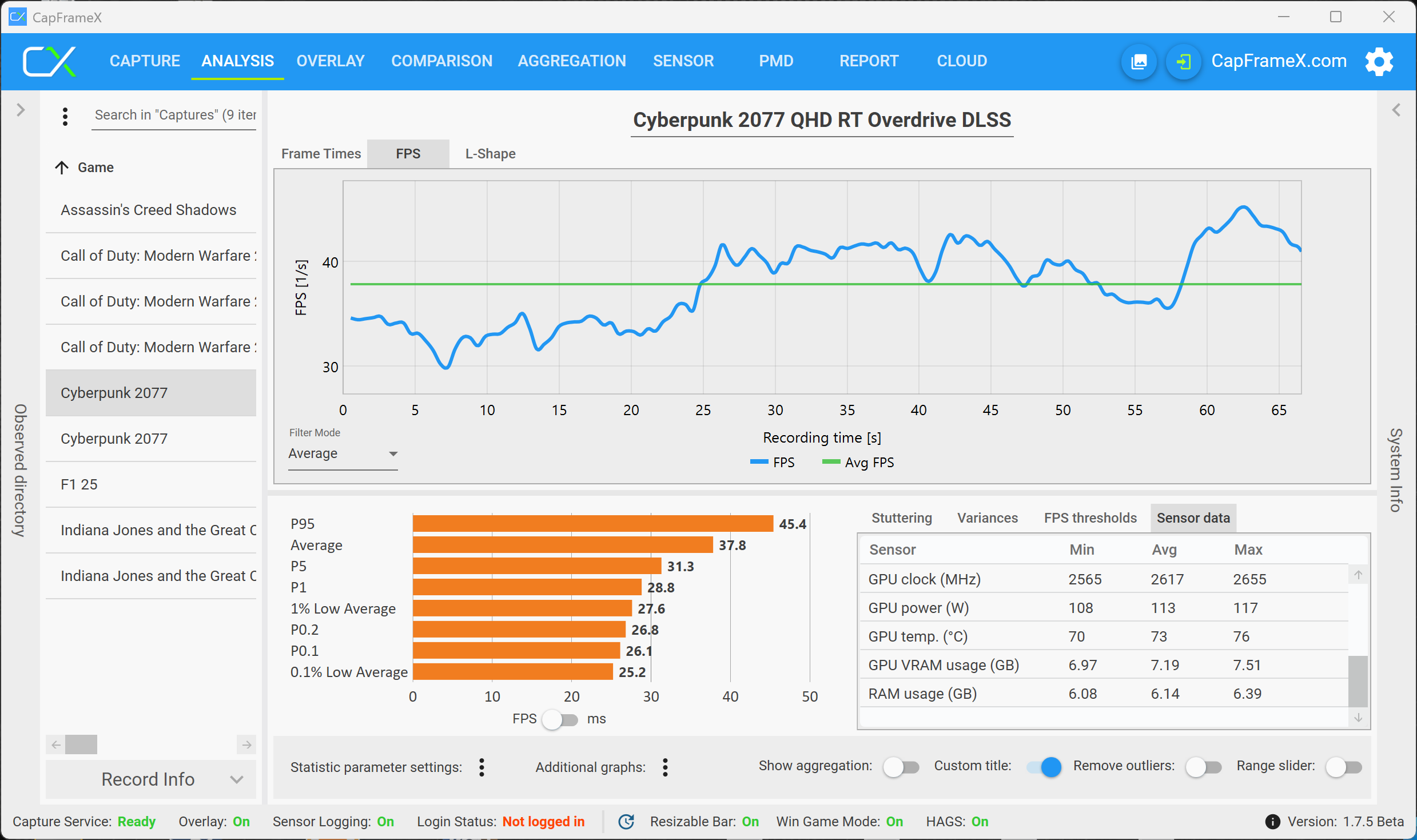The width and height of the screenshot is (1417, 840).
Task: Open Statistic parameter settings three-dot menu
Action: coord(481,767)
